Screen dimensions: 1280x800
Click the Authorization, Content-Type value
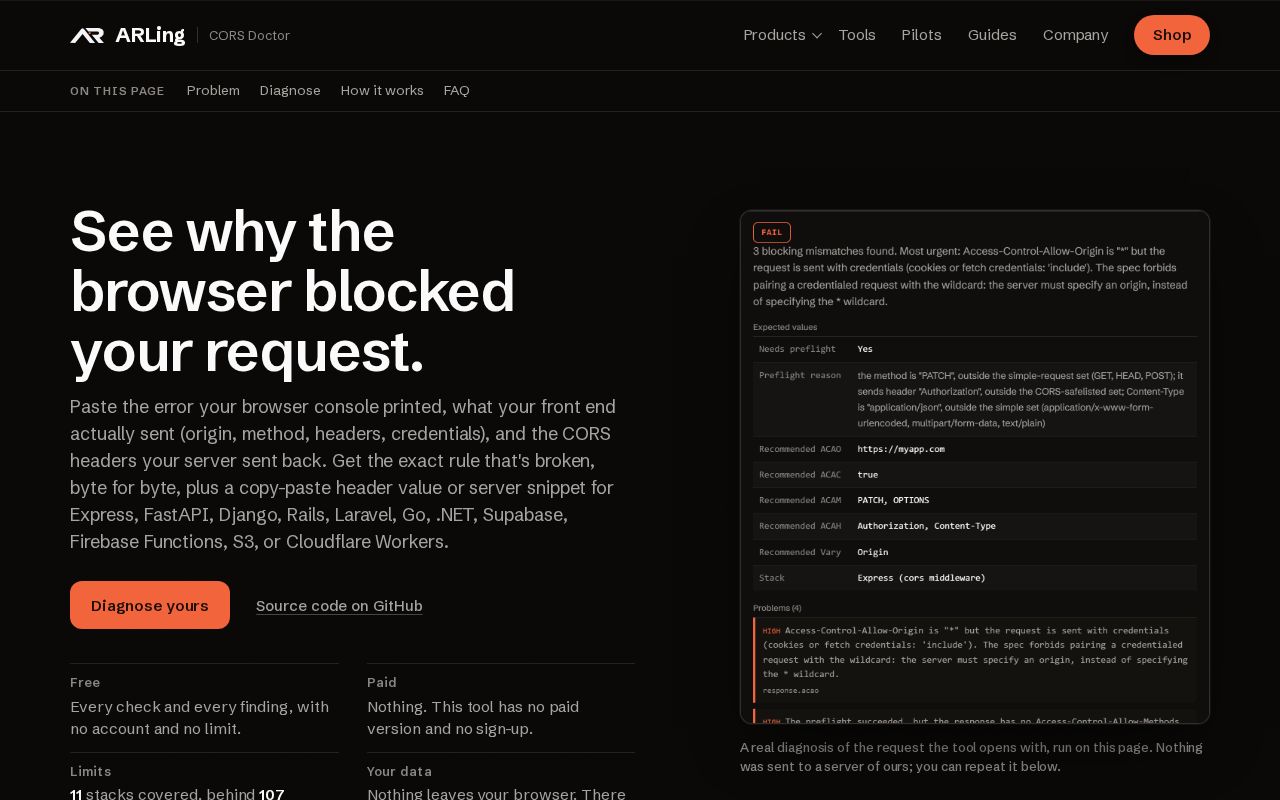[x=926, y=526]
